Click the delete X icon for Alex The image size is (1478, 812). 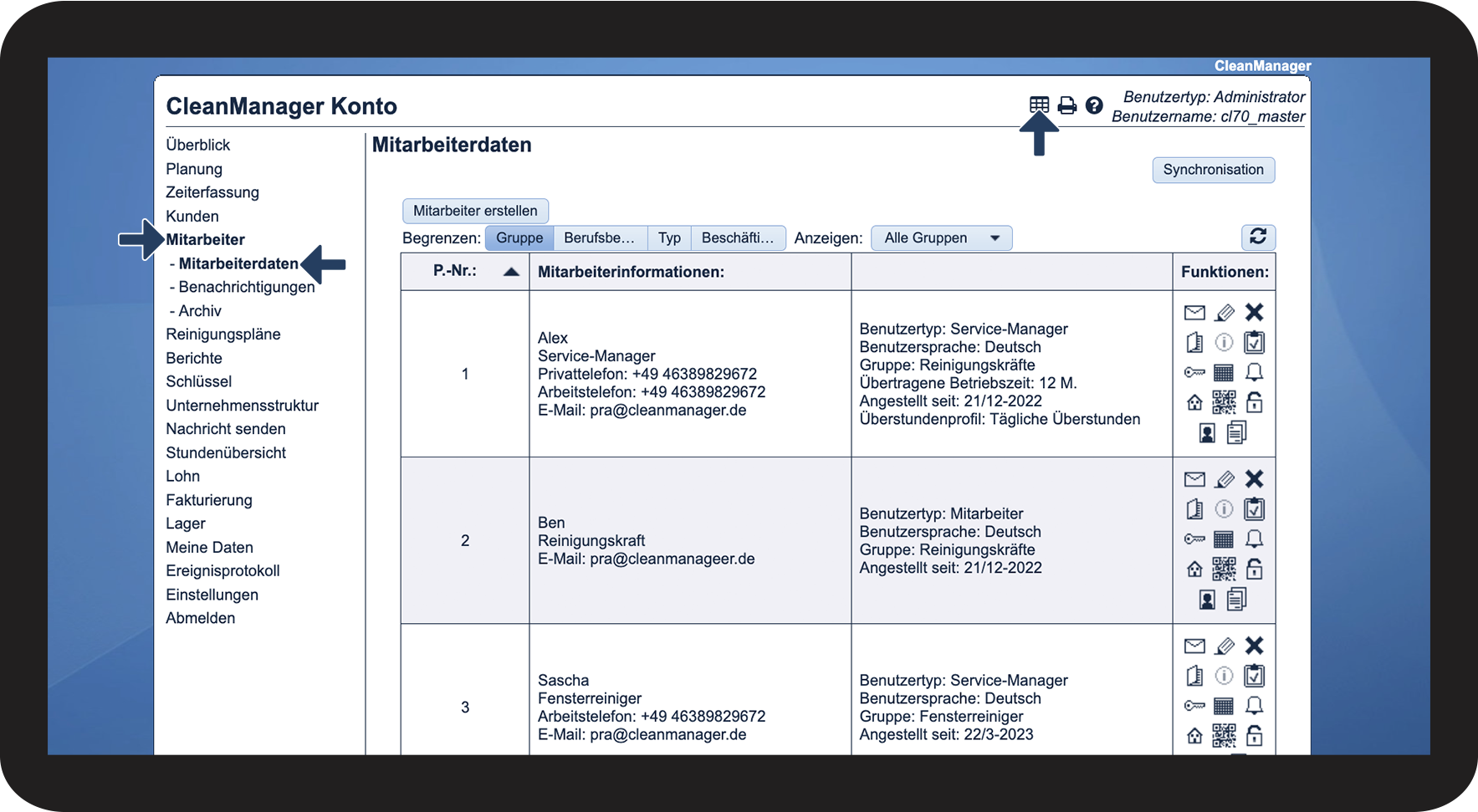pyautogui.click(x=1254, y=312)
